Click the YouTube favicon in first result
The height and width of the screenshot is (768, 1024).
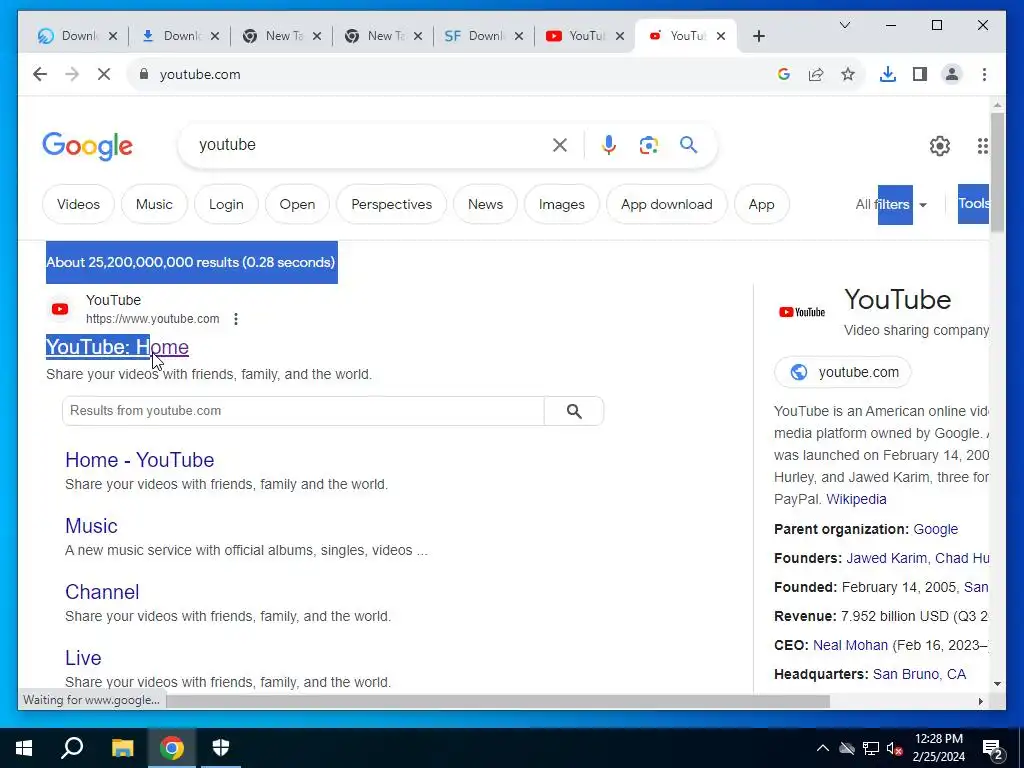click(60, 309)
